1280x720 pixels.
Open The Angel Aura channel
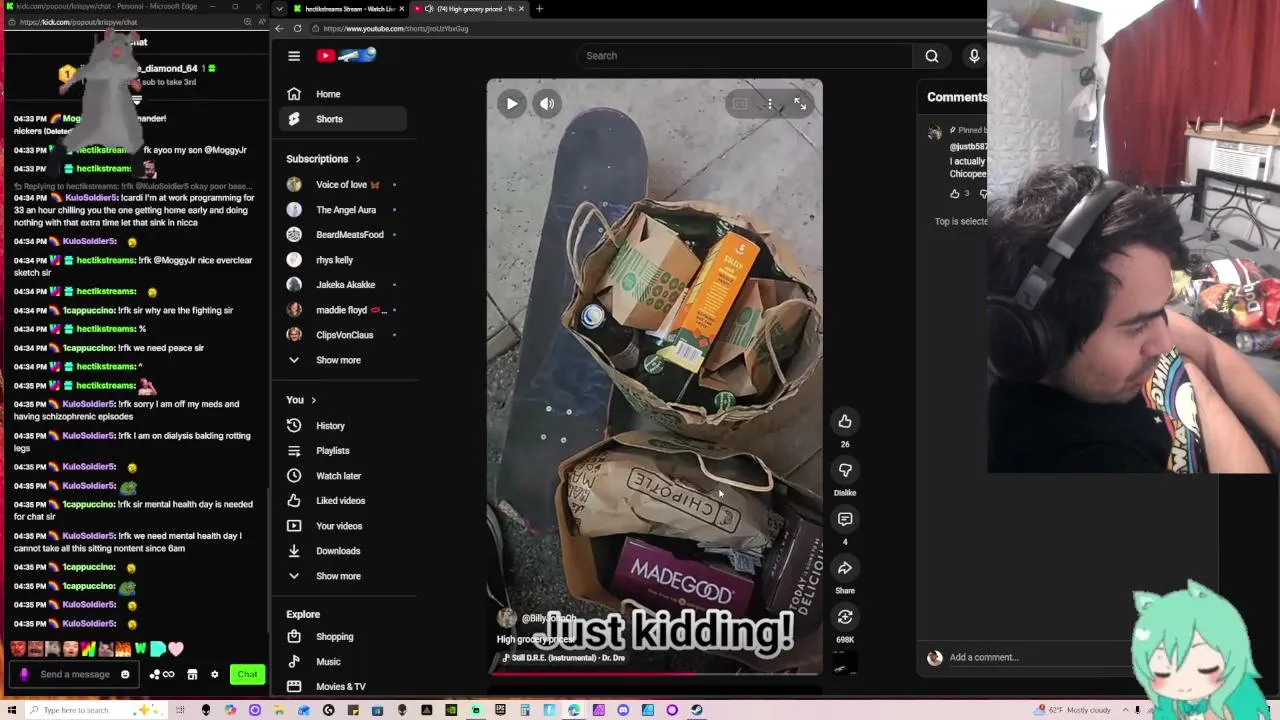pyautogui.click(x=343, y=210)
